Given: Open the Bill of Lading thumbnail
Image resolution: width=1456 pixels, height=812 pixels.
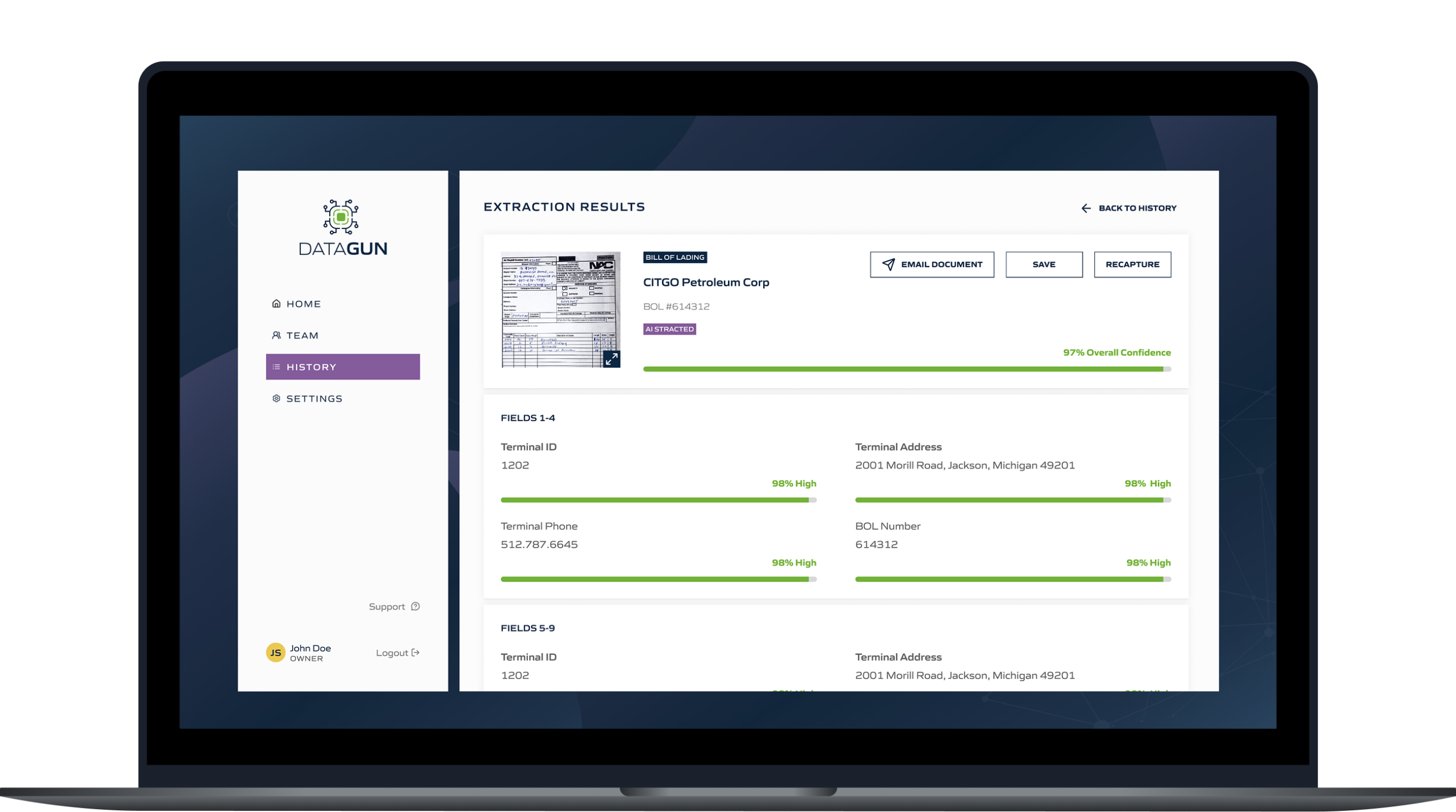Looking at the screenshot, I should (561, 310).
